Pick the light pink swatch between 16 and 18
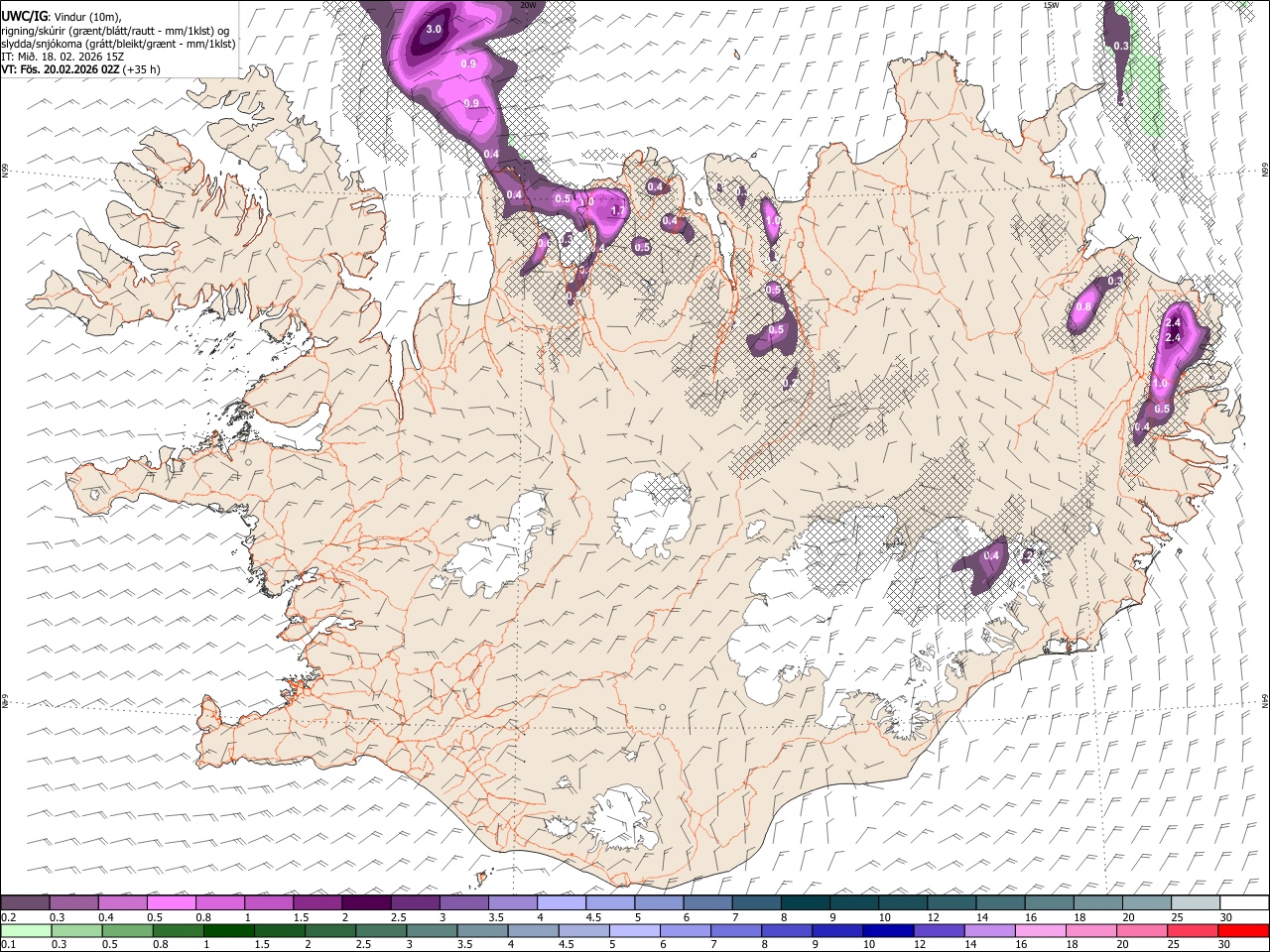The width and height of the screenshot is (1270, 952). point(1040,930)
